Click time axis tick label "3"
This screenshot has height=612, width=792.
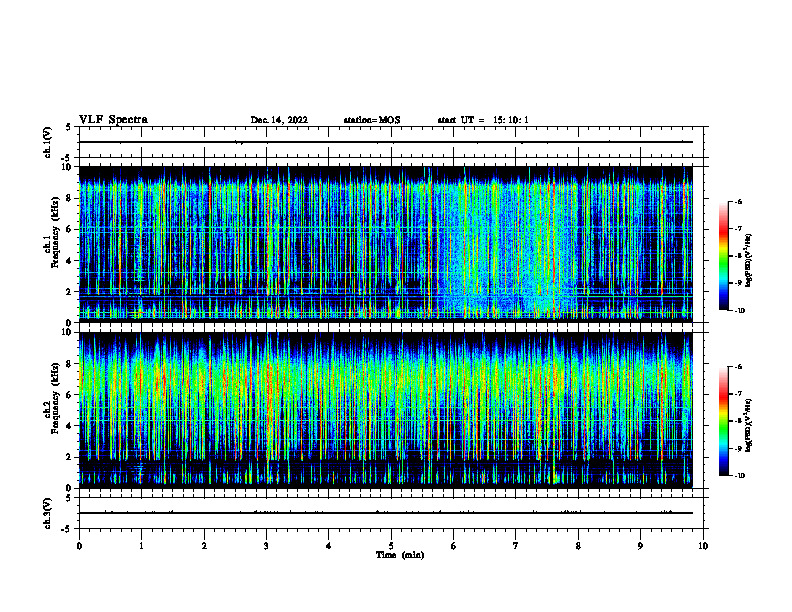266,546
